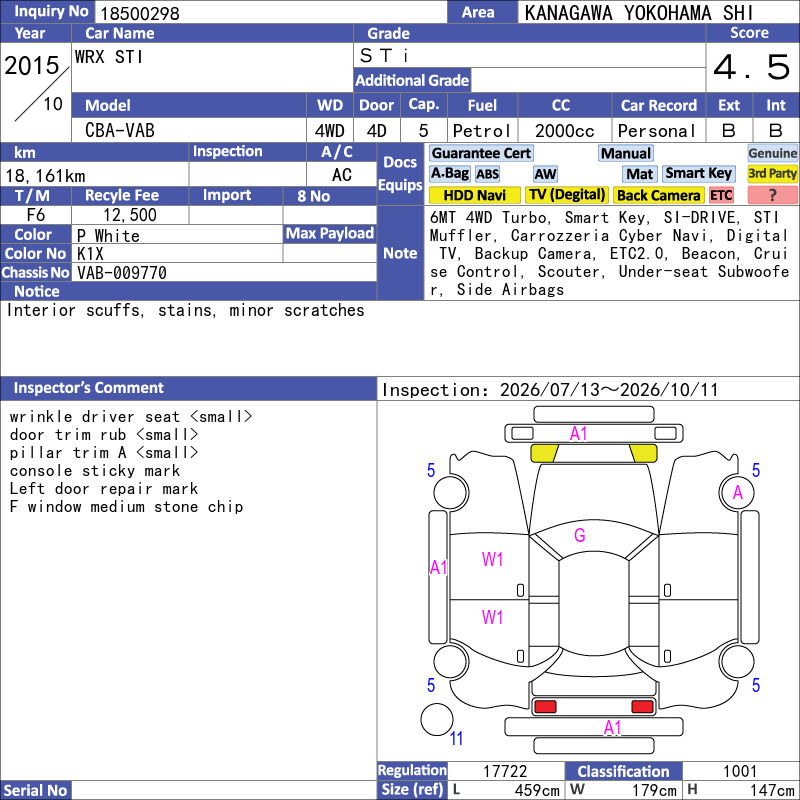This screenshot has height=800, width=800.
Task: Click the TV (Degital) equipment badge
Action: coord(567,195)
